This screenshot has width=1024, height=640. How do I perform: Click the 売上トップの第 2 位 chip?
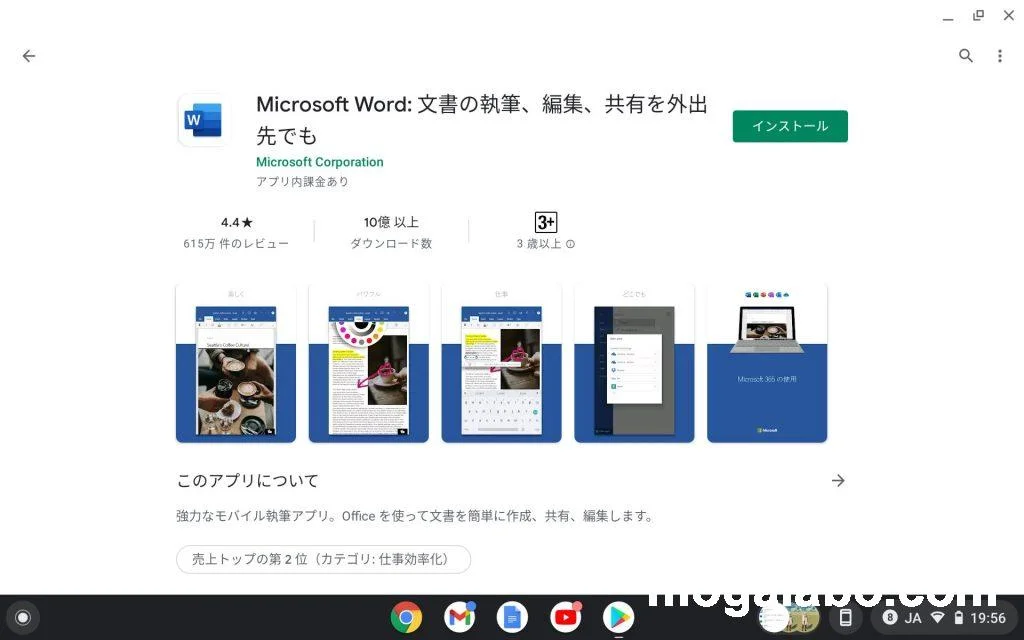(323, 559)
